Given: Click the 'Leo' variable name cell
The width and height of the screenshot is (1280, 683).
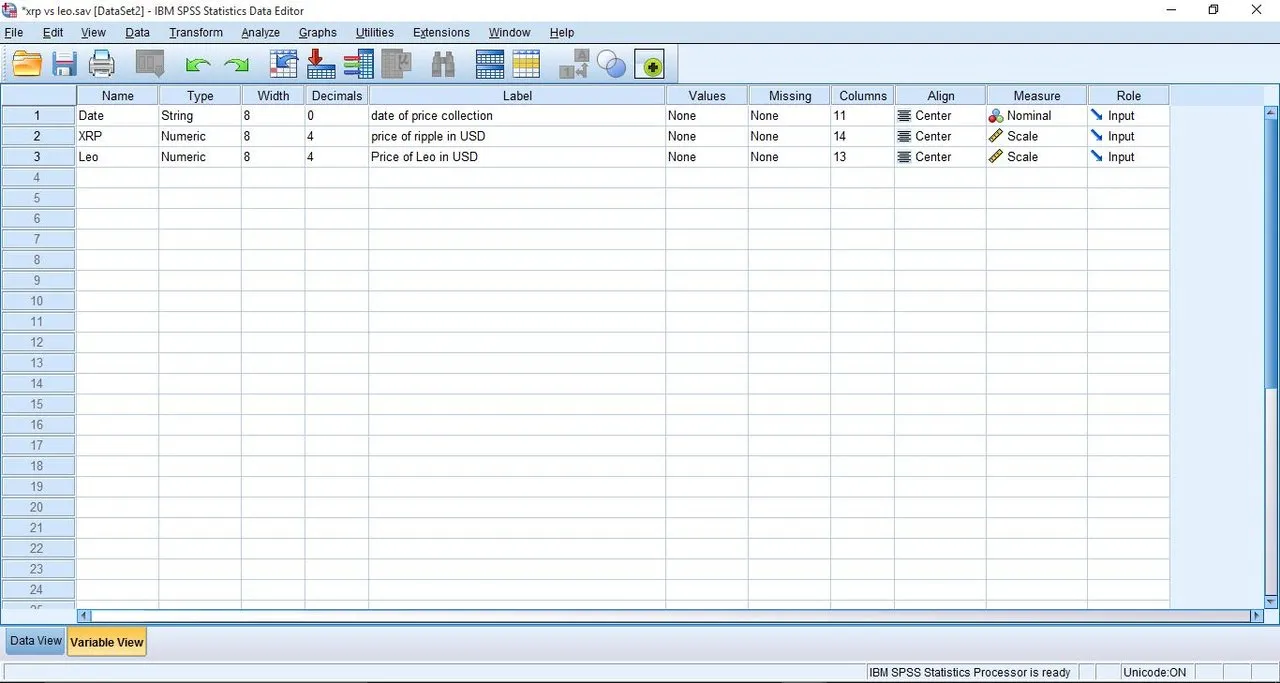Looking at the screenshot, I should click(118, 157).
